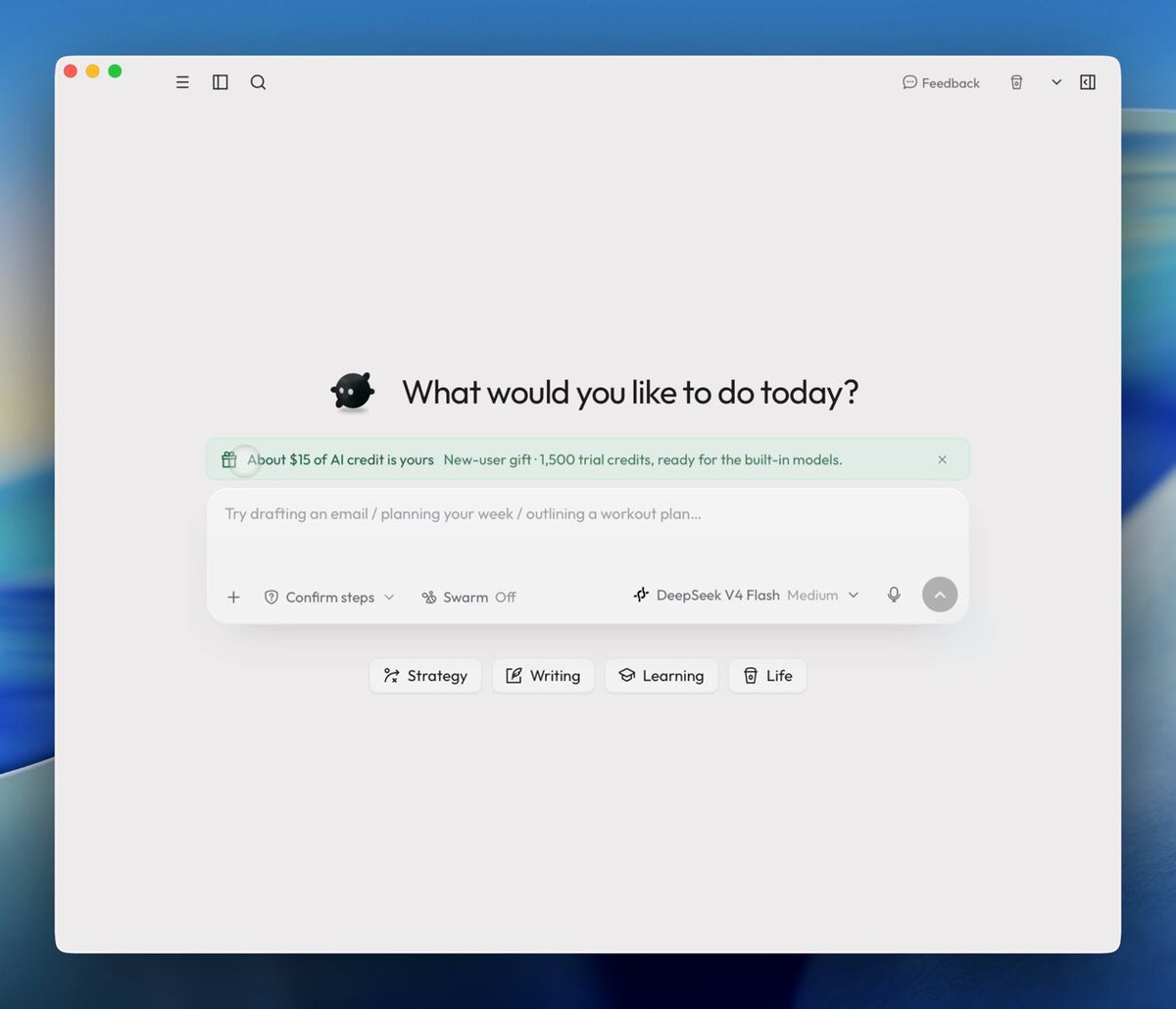1176x1009 pixels.
Task: Select the Learning suggestion chip
Action: (661, 676)
